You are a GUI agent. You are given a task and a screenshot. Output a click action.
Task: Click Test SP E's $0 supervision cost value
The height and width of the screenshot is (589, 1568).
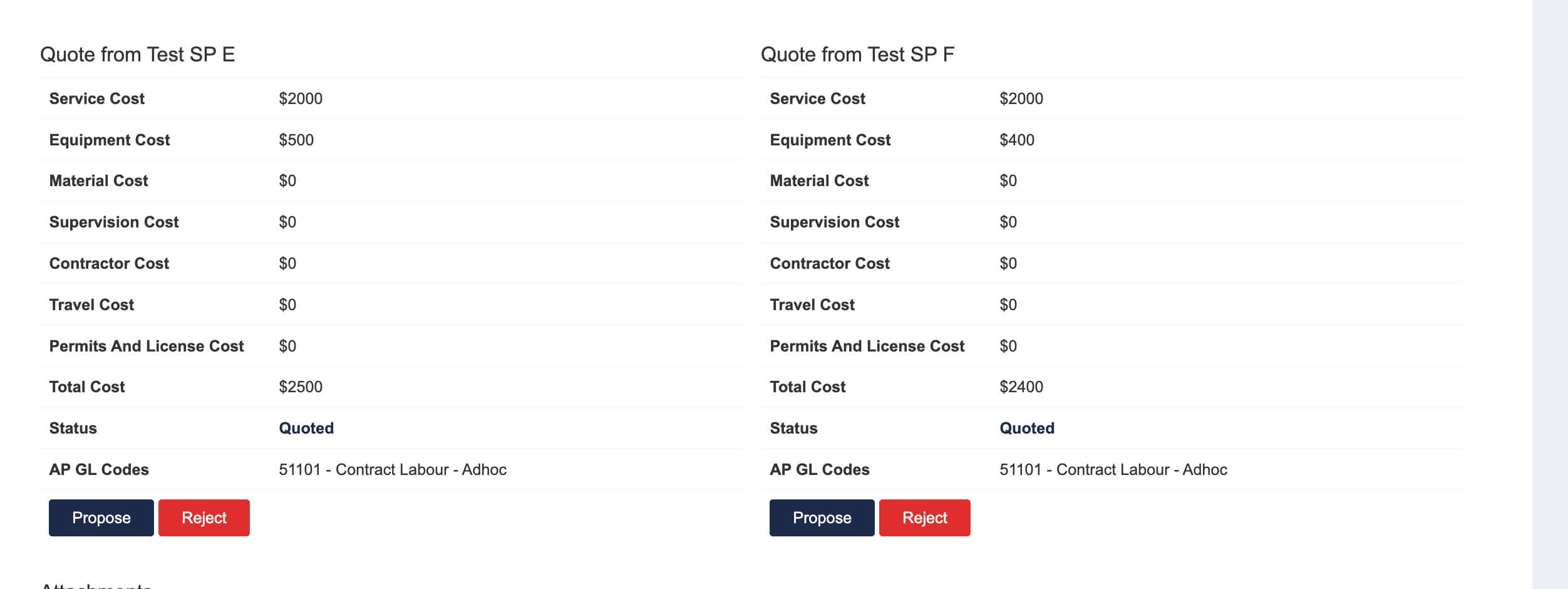click(287, 222)
